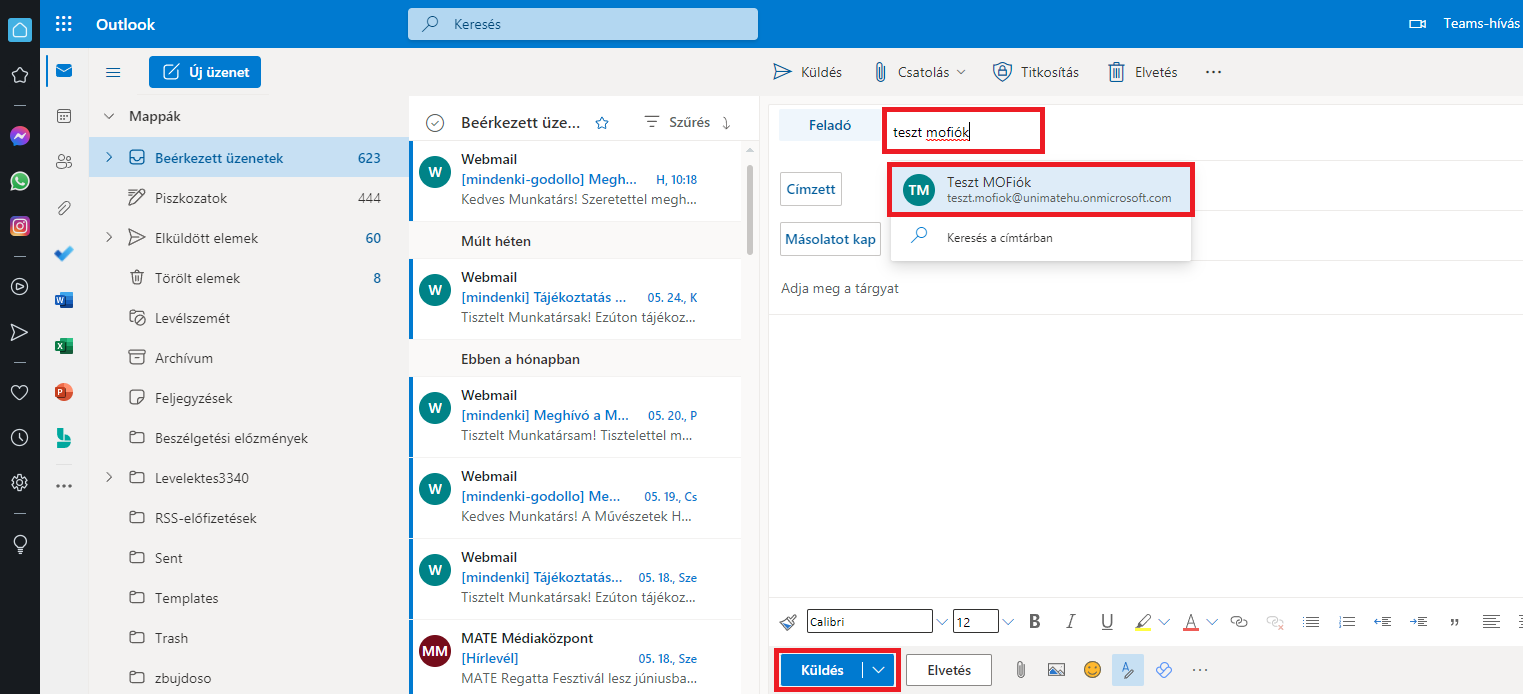Open the WhatsApp icon in left bar

tap(19, 181)
